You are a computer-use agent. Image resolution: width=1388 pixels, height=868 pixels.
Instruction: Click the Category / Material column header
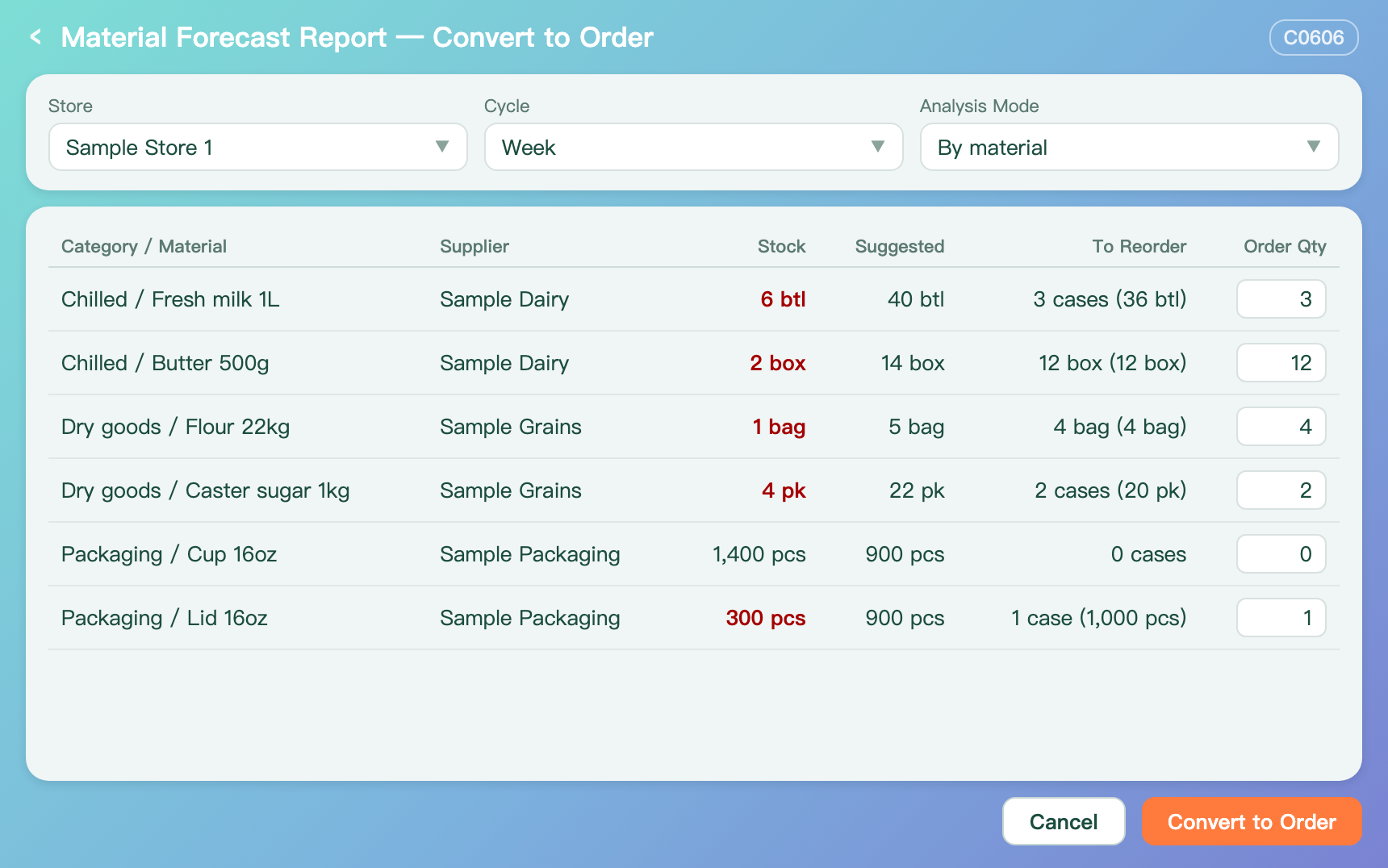point(144,246)
